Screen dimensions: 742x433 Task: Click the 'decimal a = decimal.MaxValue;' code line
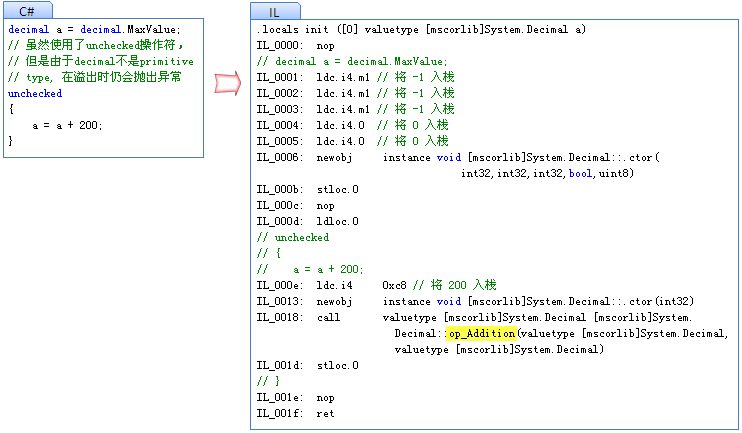coord(95,29)
